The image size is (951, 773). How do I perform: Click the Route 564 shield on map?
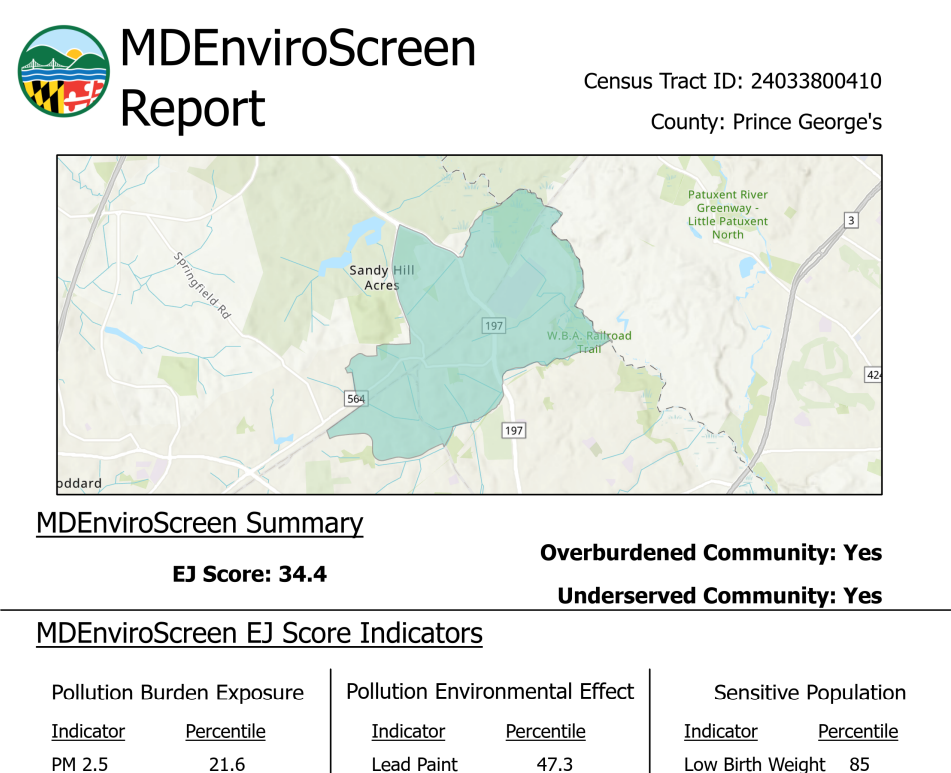(x=355, y=397)
